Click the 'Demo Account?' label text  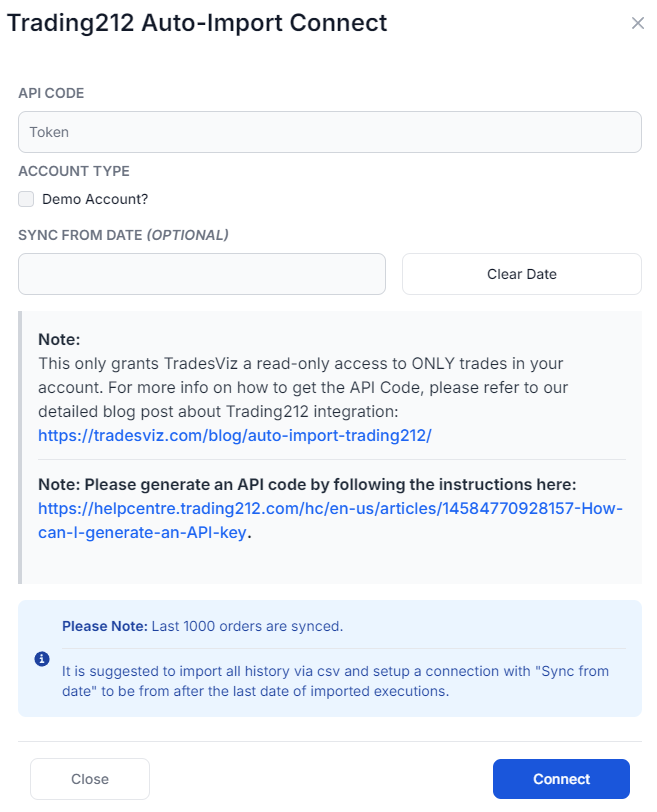pyautogui.click(x=95, y=199)
